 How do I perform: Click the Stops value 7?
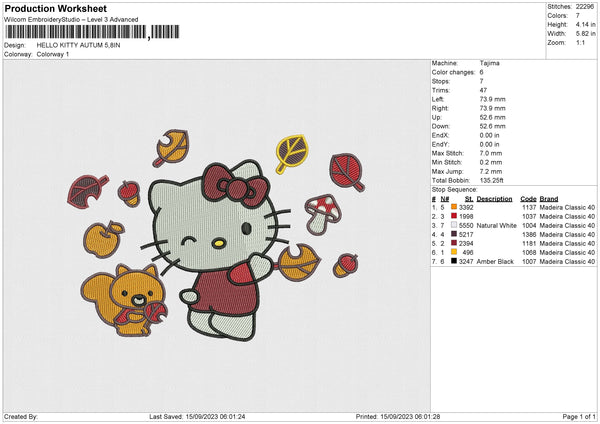pyautogui.click(x=481, y=81)
